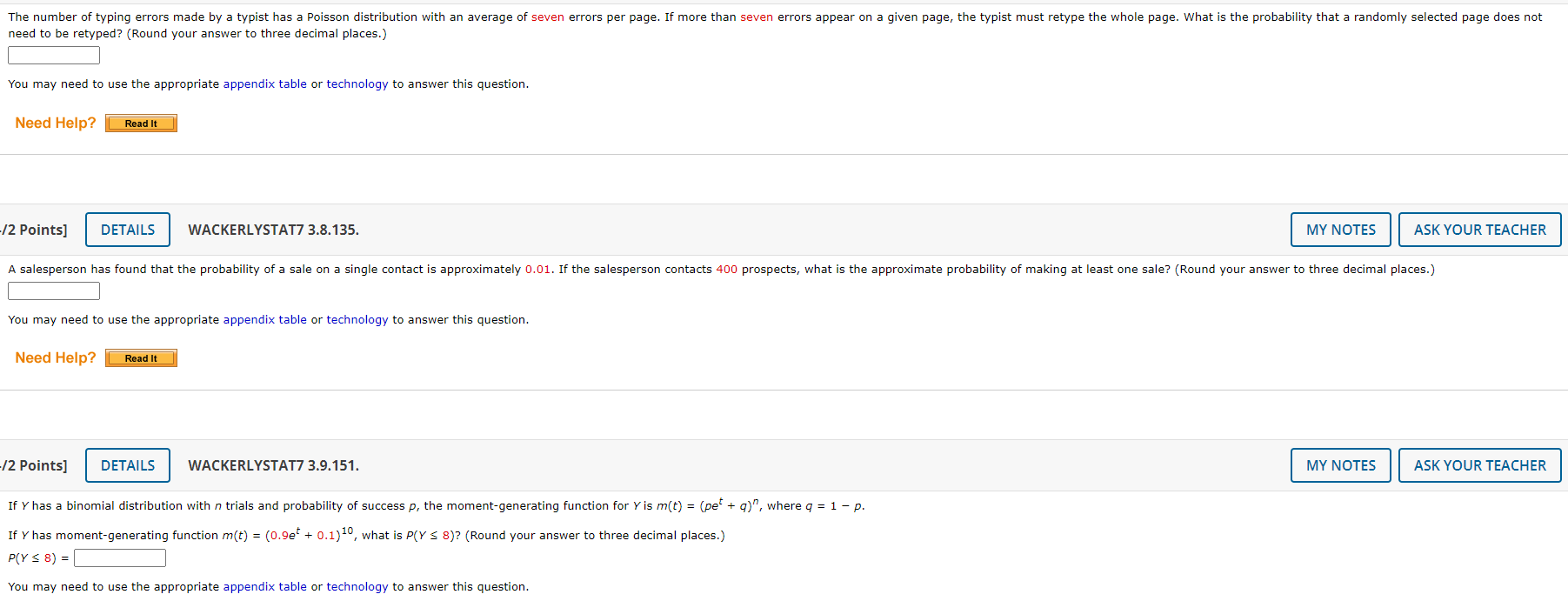The image size is (1568, 601).
Task: Open the appendix table link in the typist question
Action: [264, 83]
